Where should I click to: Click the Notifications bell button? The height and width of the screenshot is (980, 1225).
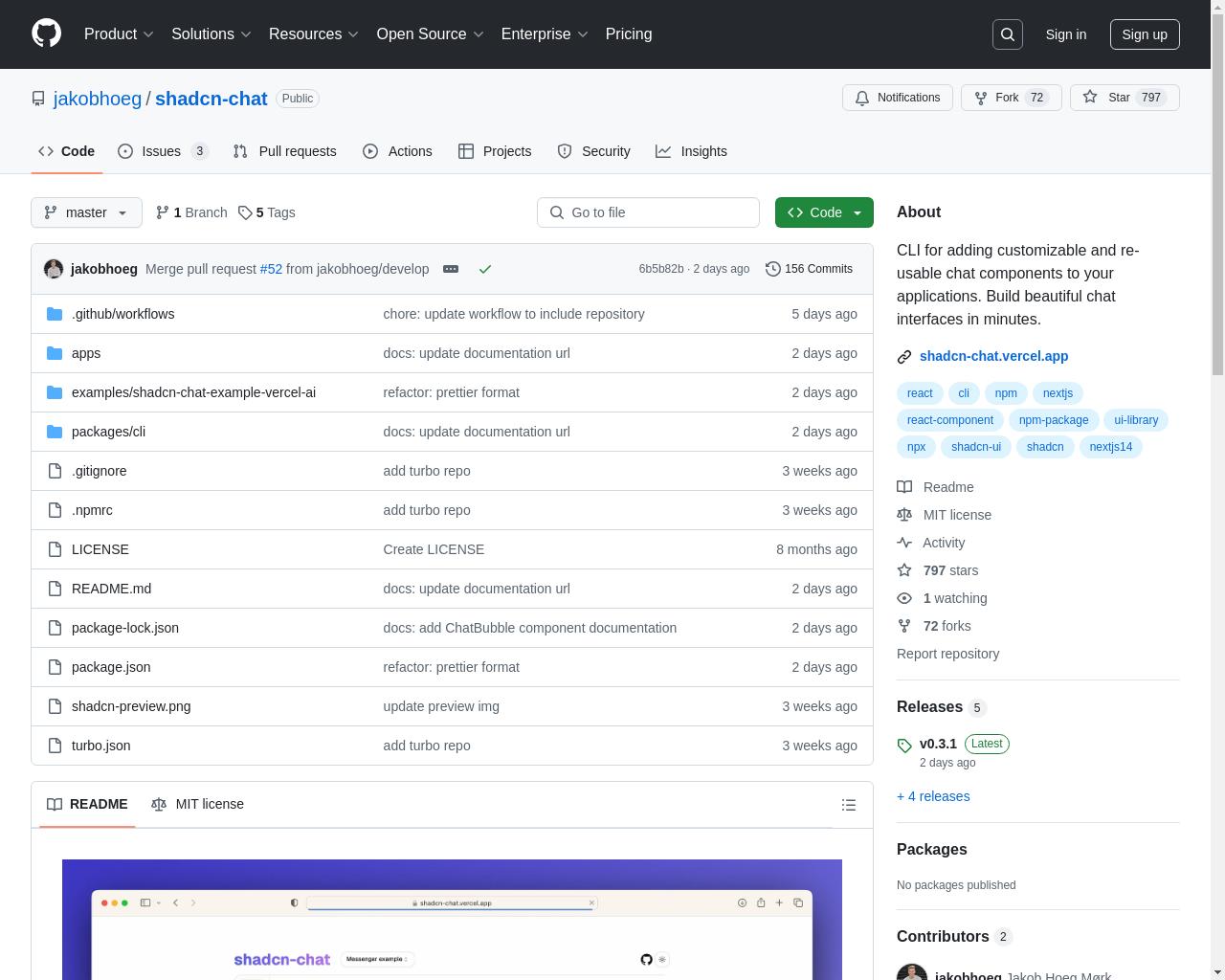point(898,98)
